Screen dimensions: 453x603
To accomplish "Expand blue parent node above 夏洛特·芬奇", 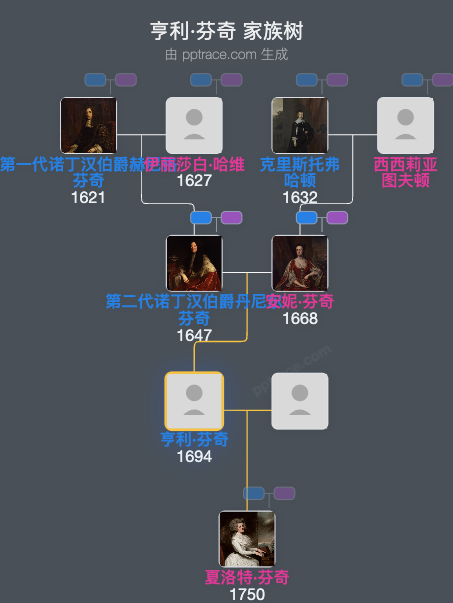I will pyautogui.click(x=254, y=493).
